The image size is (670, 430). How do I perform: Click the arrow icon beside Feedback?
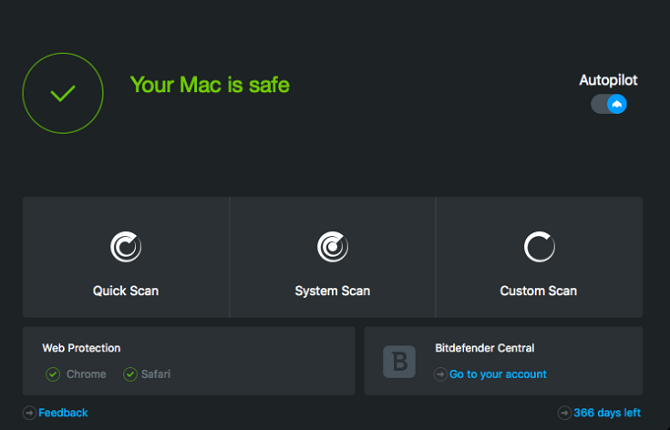click(x=29, y=413)
